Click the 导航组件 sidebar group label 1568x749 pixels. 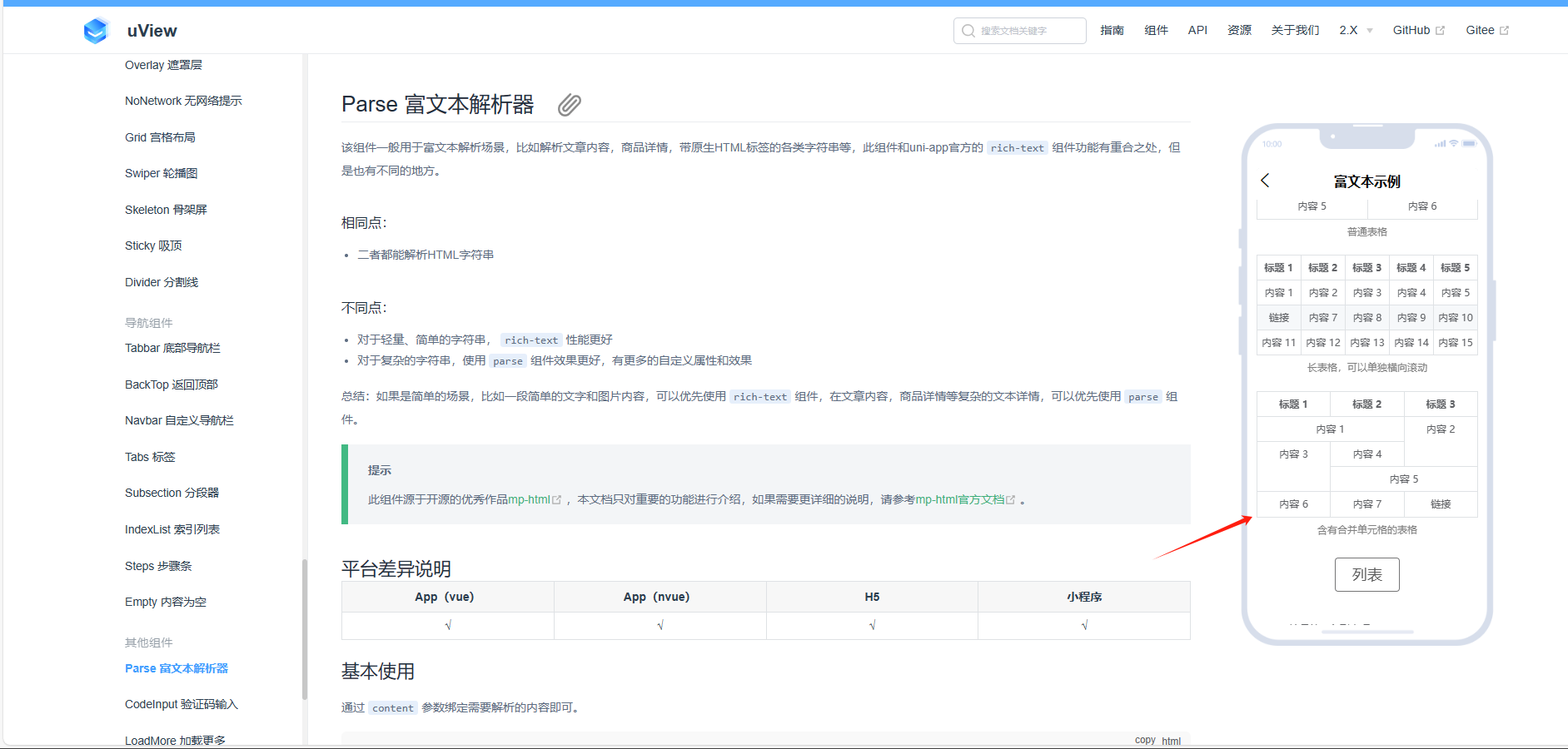[x=149, y=323]
